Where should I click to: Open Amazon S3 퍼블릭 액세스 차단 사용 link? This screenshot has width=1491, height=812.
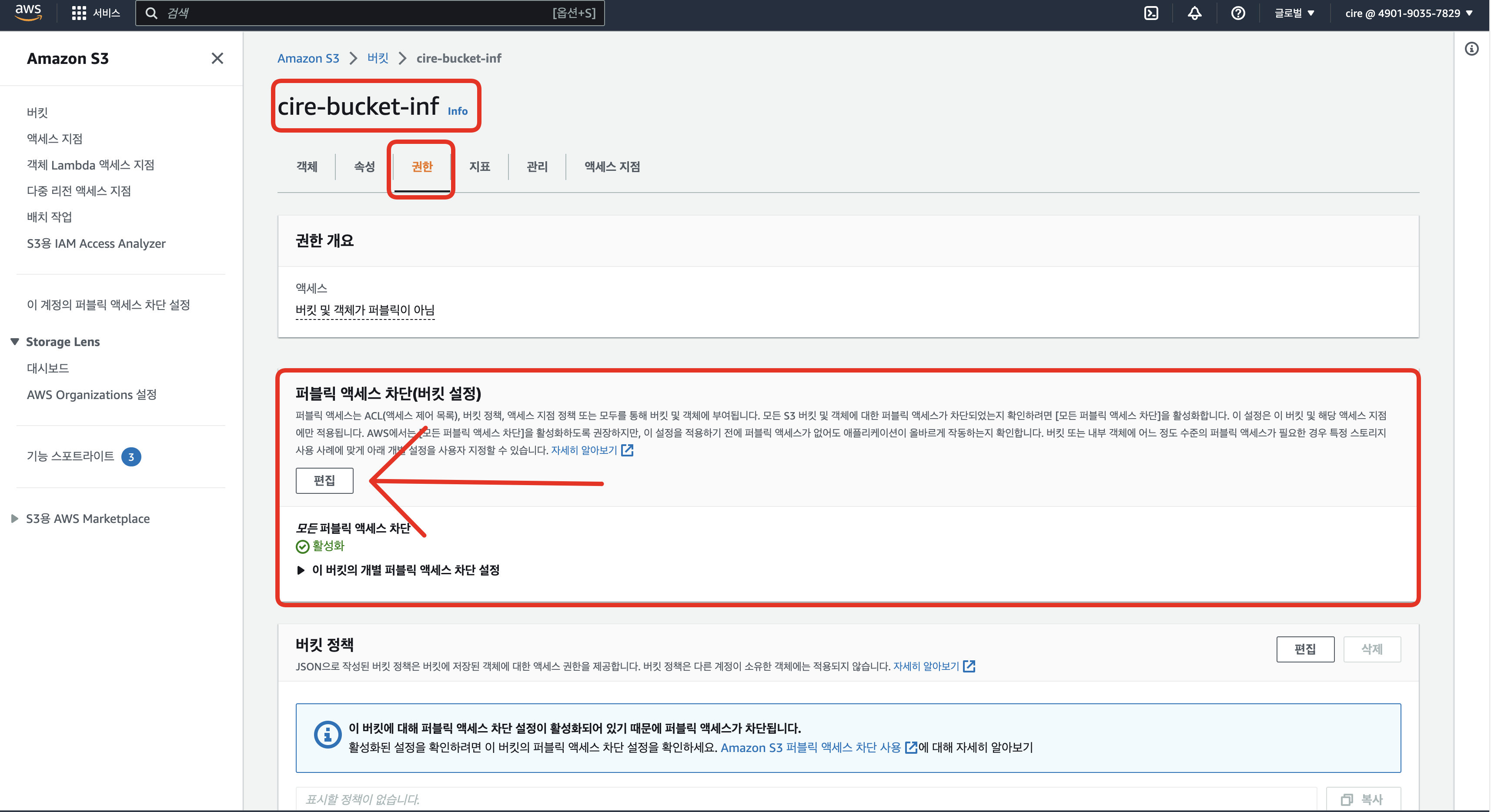(x=811, y=748)
